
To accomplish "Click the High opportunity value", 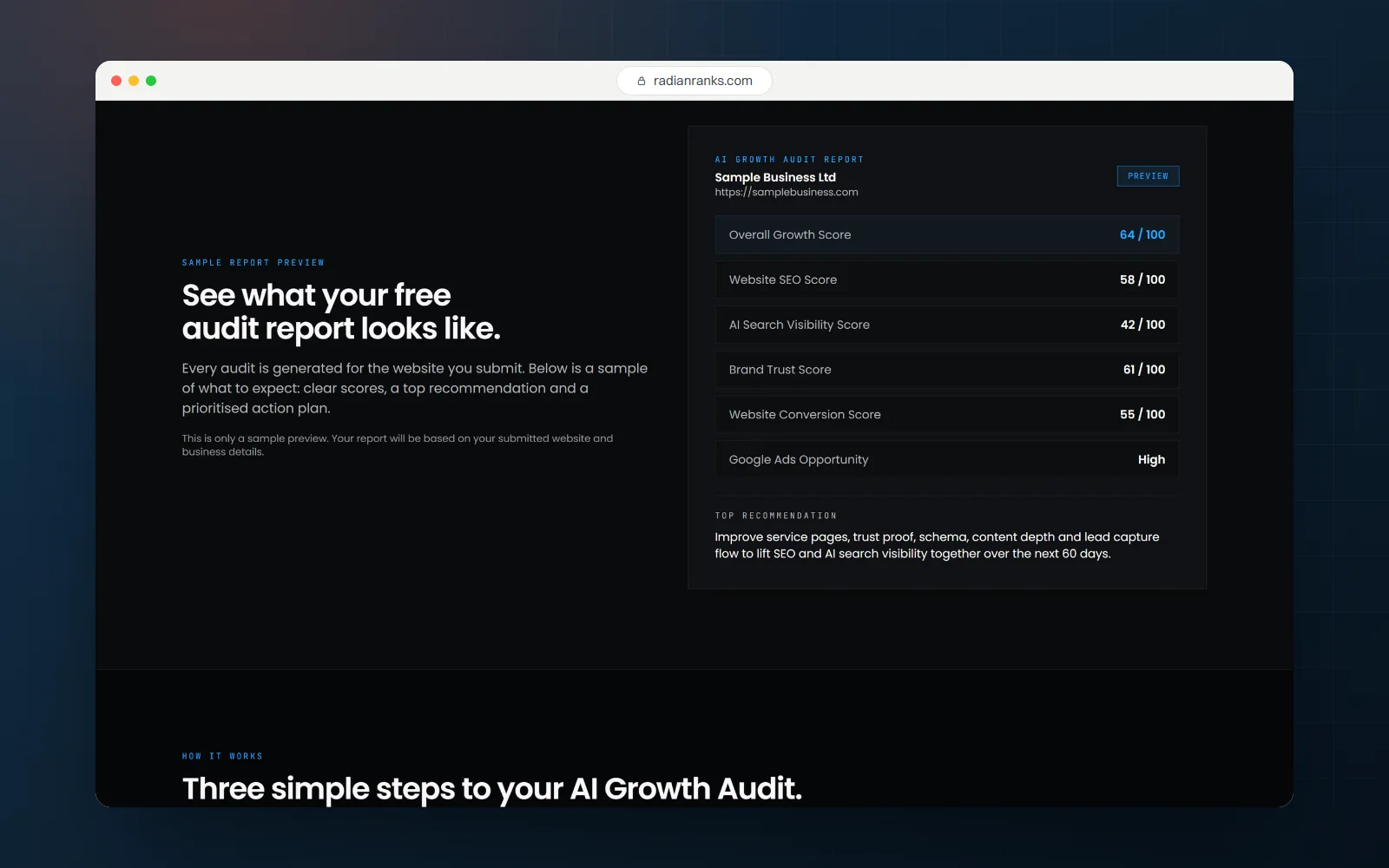I will tap(1151, 460).
